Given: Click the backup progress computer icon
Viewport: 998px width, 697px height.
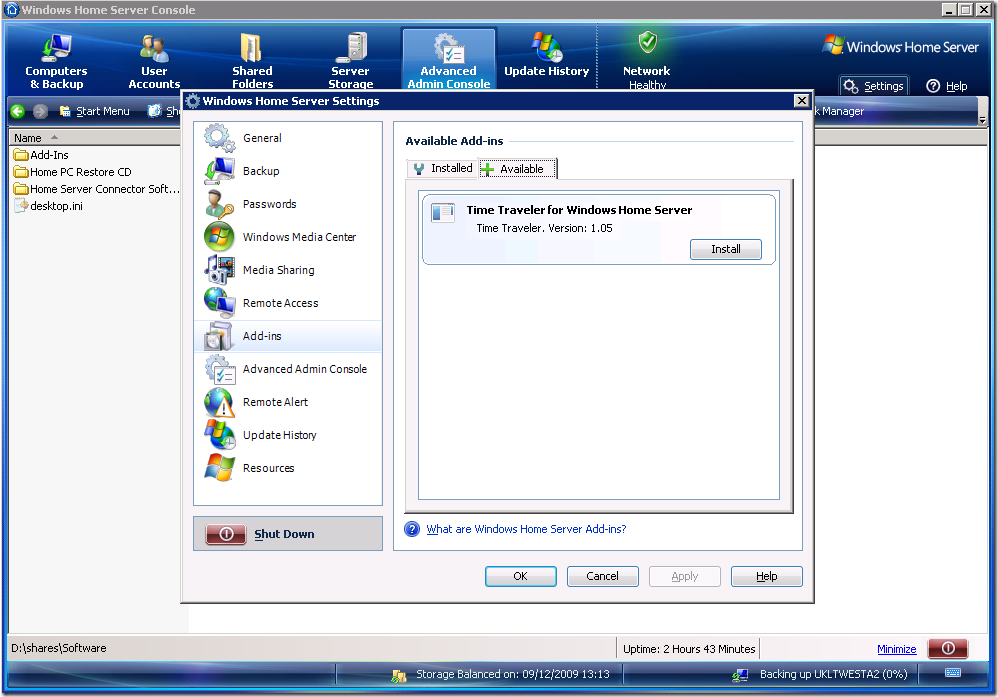Looking at the screenshot, I should pos(740,675).
